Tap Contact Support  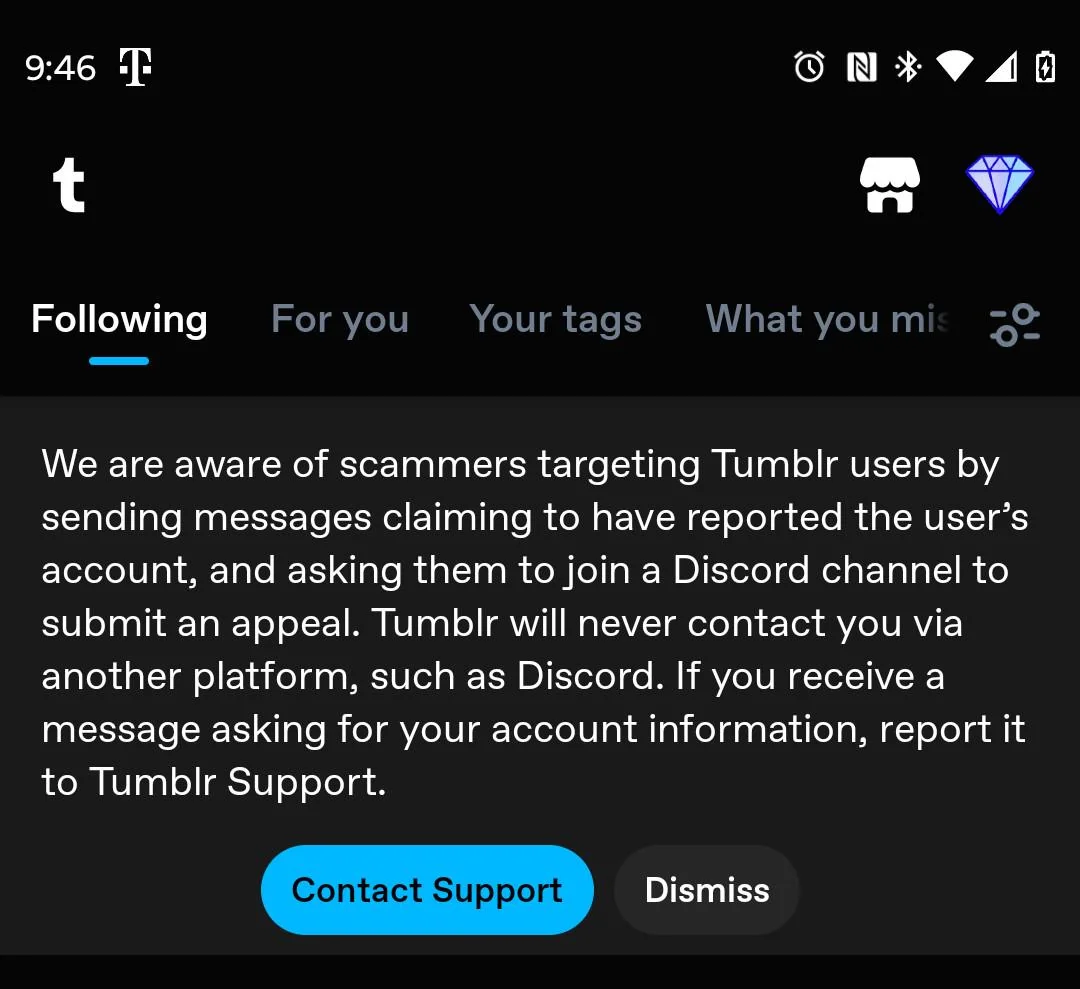point(427,889)
